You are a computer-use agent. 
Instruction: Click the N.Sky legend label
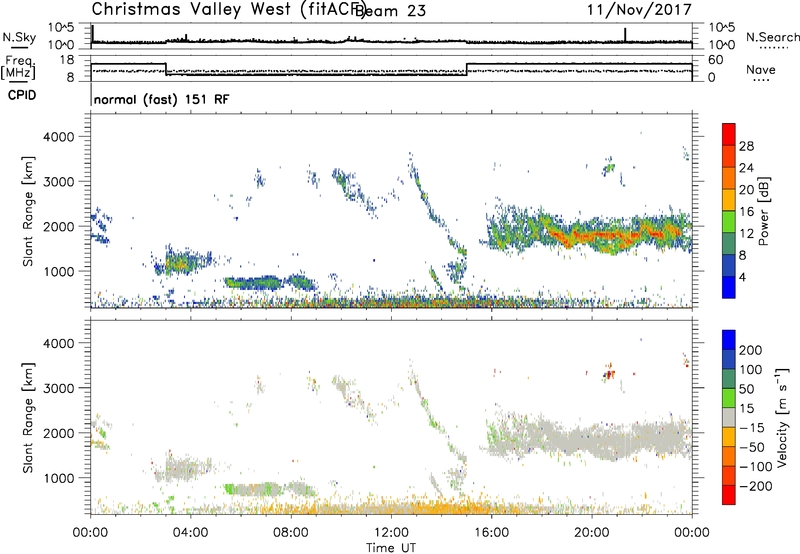pyautogui.click(x=19, y=37)
